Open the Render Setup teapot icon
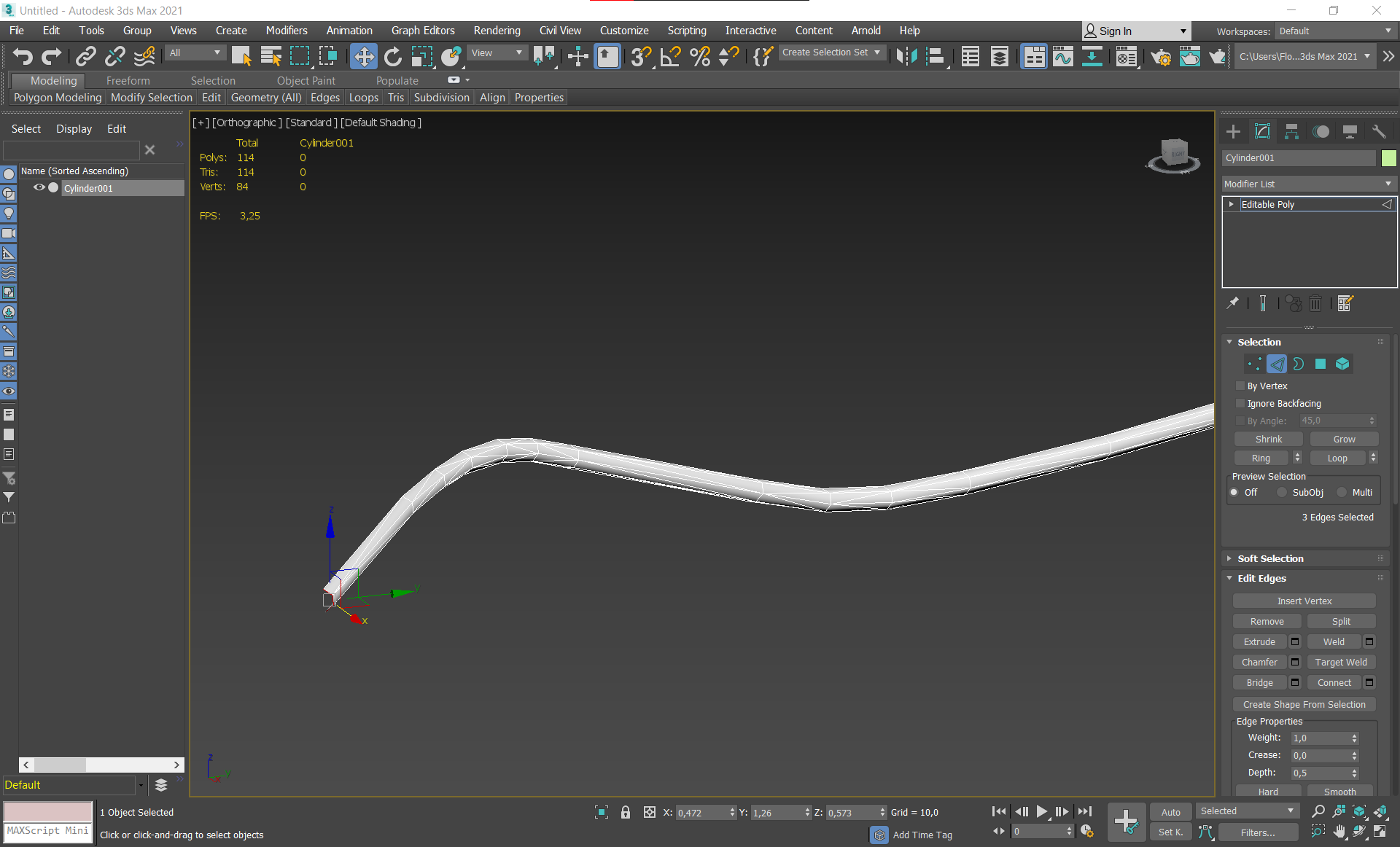The width and height of the screenshot is (1400, 847). pos(1161,56)
